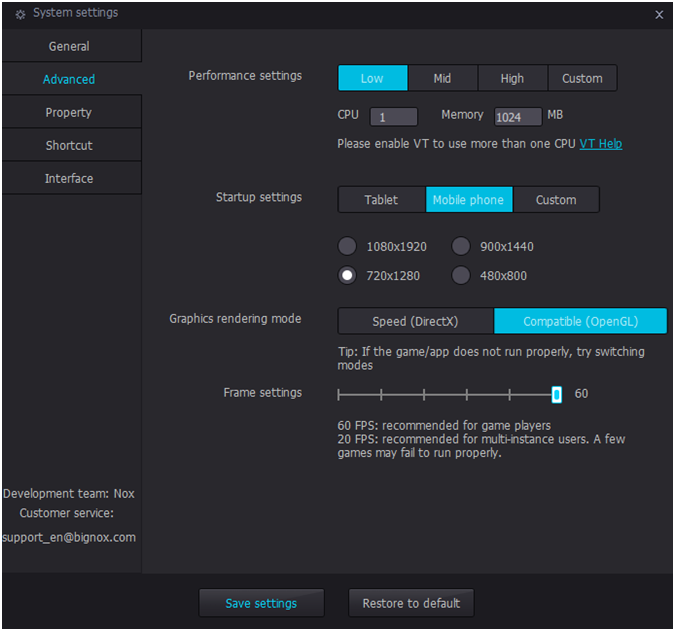Close the System settings window
Screen dimensions: 675x631
coord(658,15)
